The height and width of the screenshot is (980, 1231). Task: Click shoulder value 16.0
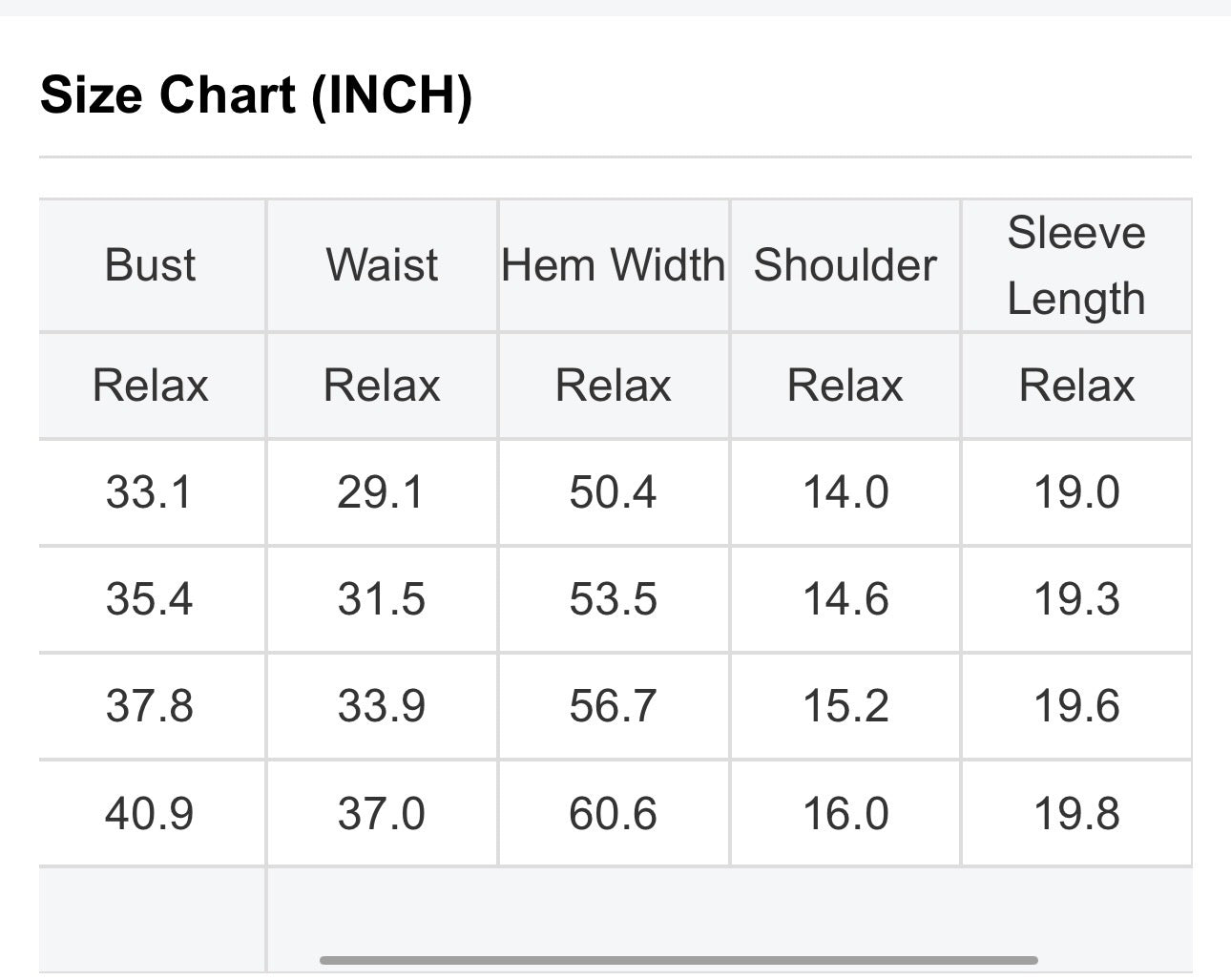click(845, 814)
